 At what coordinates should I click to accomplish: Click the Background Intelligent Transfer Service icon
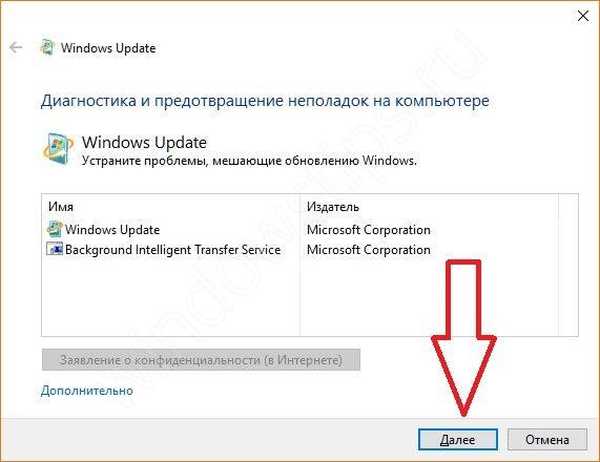pos(54,249)
